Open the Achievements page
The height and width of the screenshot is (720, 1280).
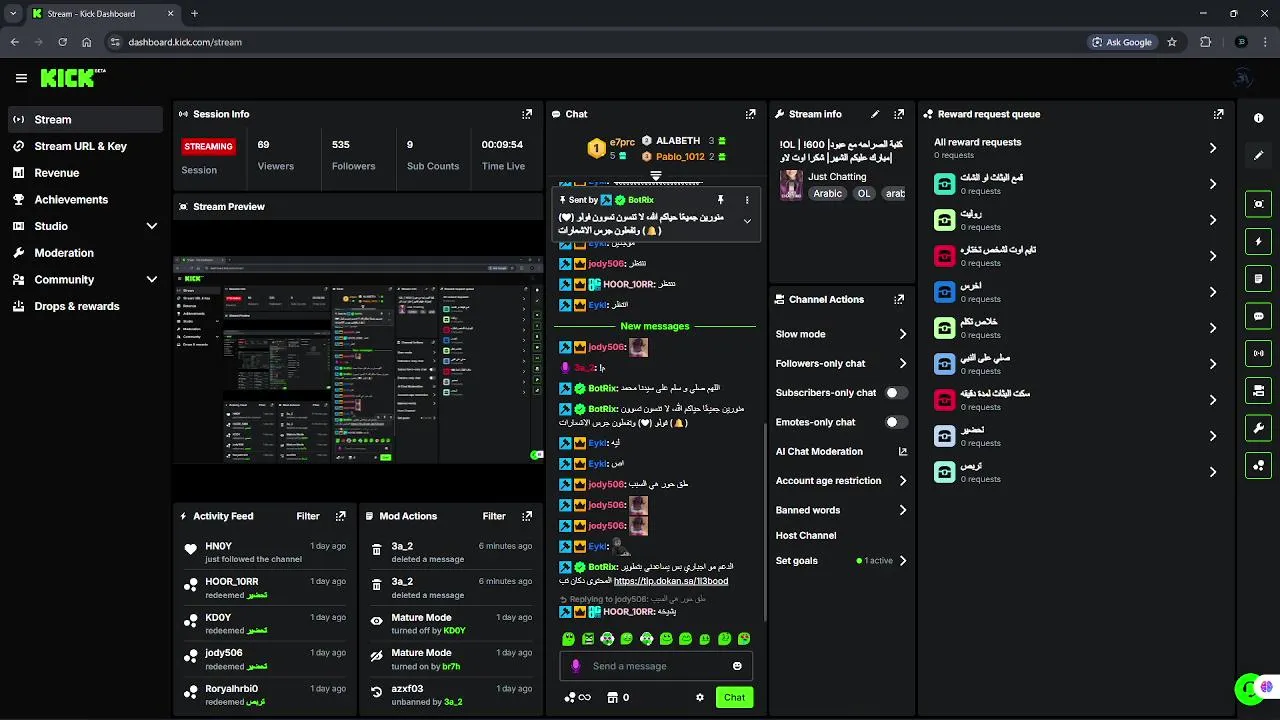click(x=85, y=200)
